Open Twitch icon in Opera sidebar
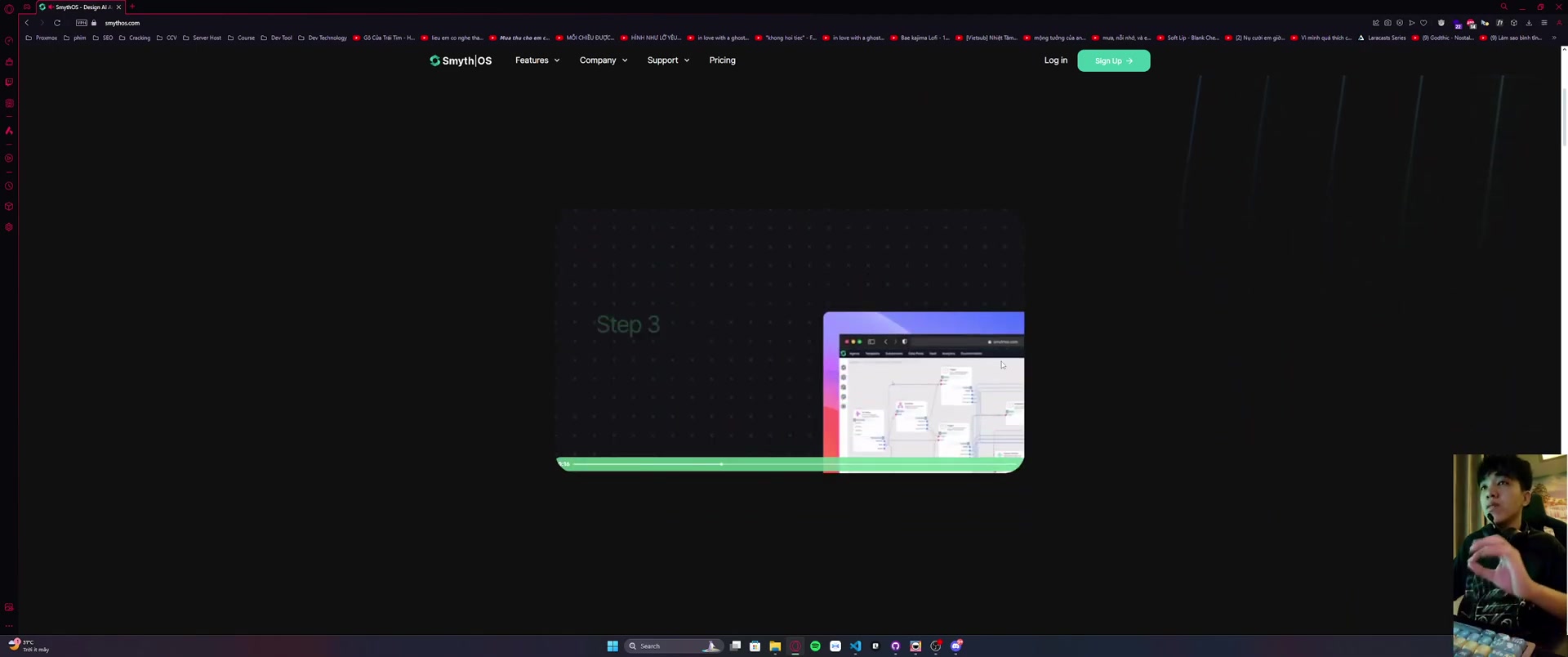 point(9,83)
